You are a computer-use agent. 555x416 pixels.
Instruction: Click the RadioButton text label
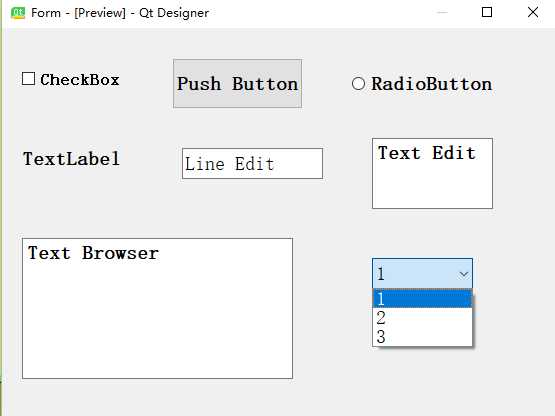(431, 84)
